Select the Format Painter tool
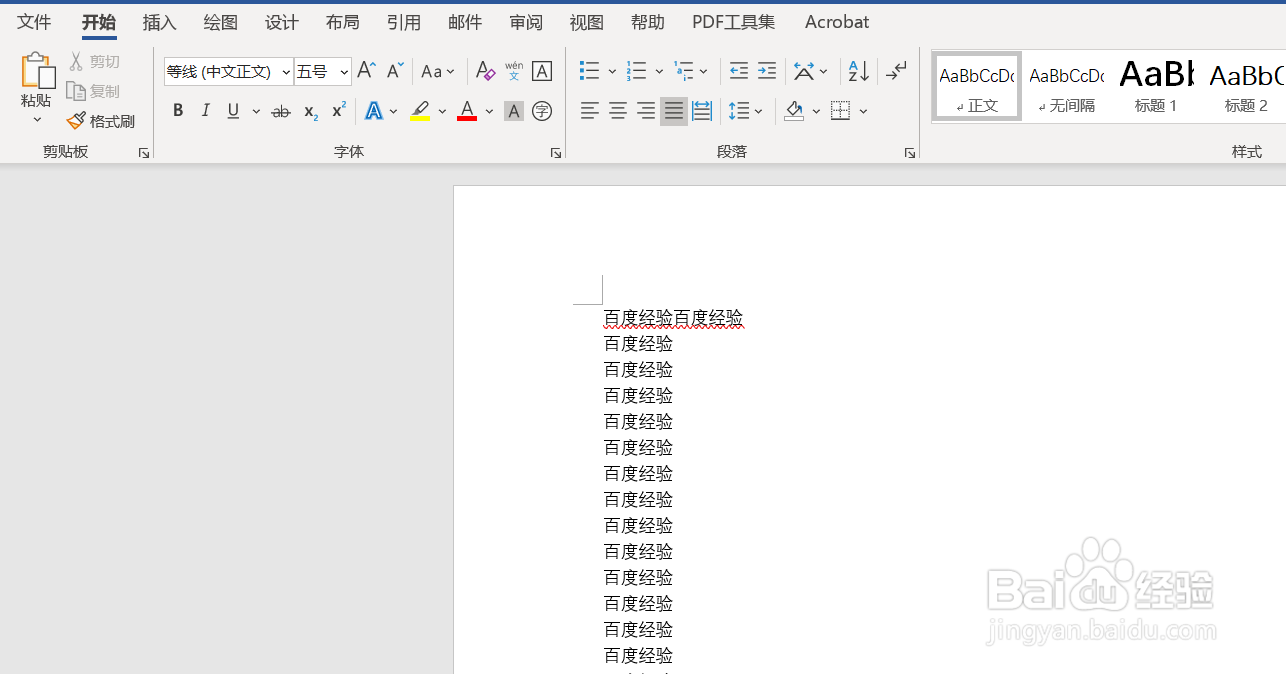1286x674 pixels. [x=101, y=120]
